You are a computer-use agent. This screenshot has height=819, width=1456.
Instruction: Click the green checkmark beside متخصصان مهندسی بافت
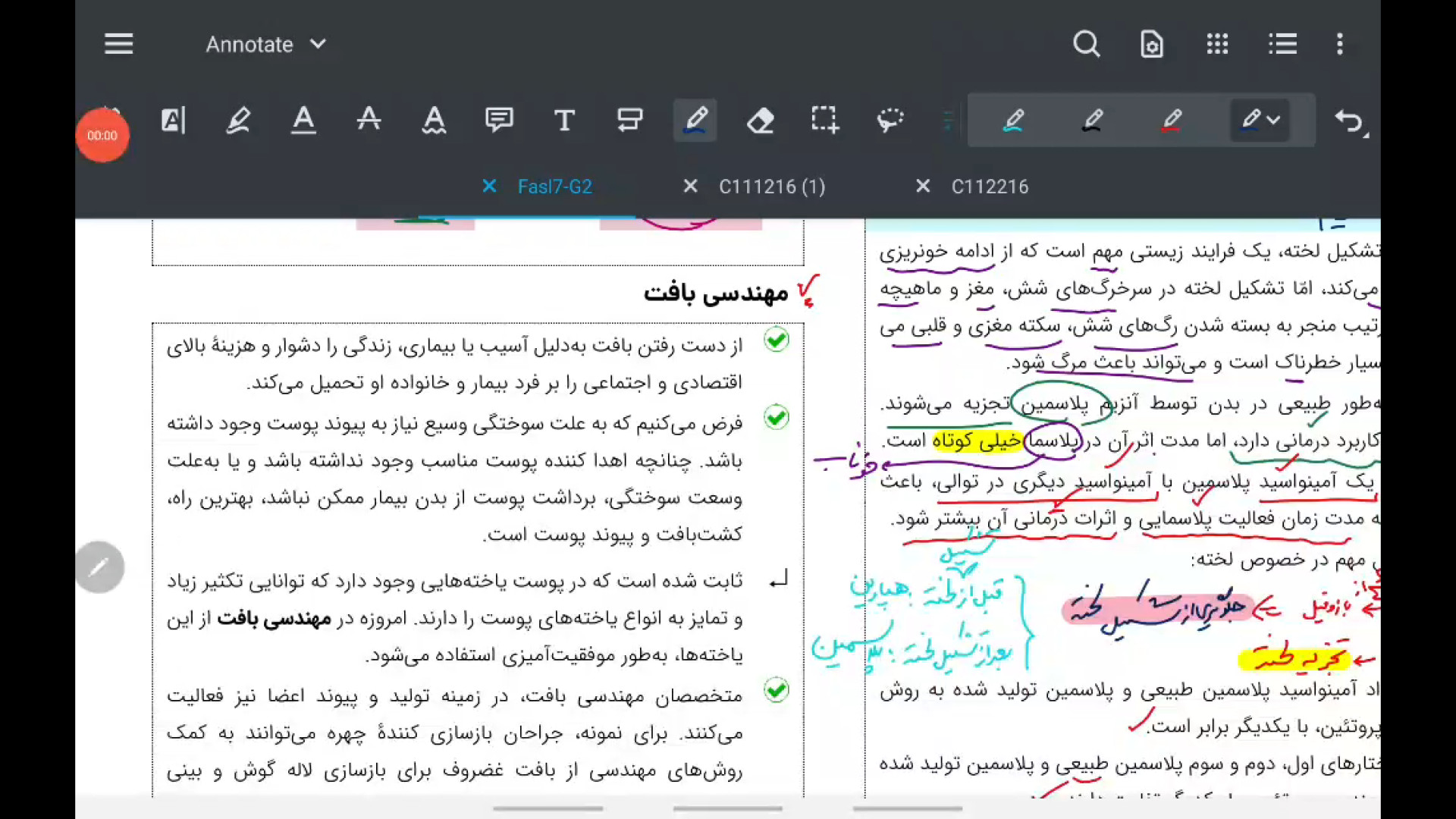click(777, 690)
